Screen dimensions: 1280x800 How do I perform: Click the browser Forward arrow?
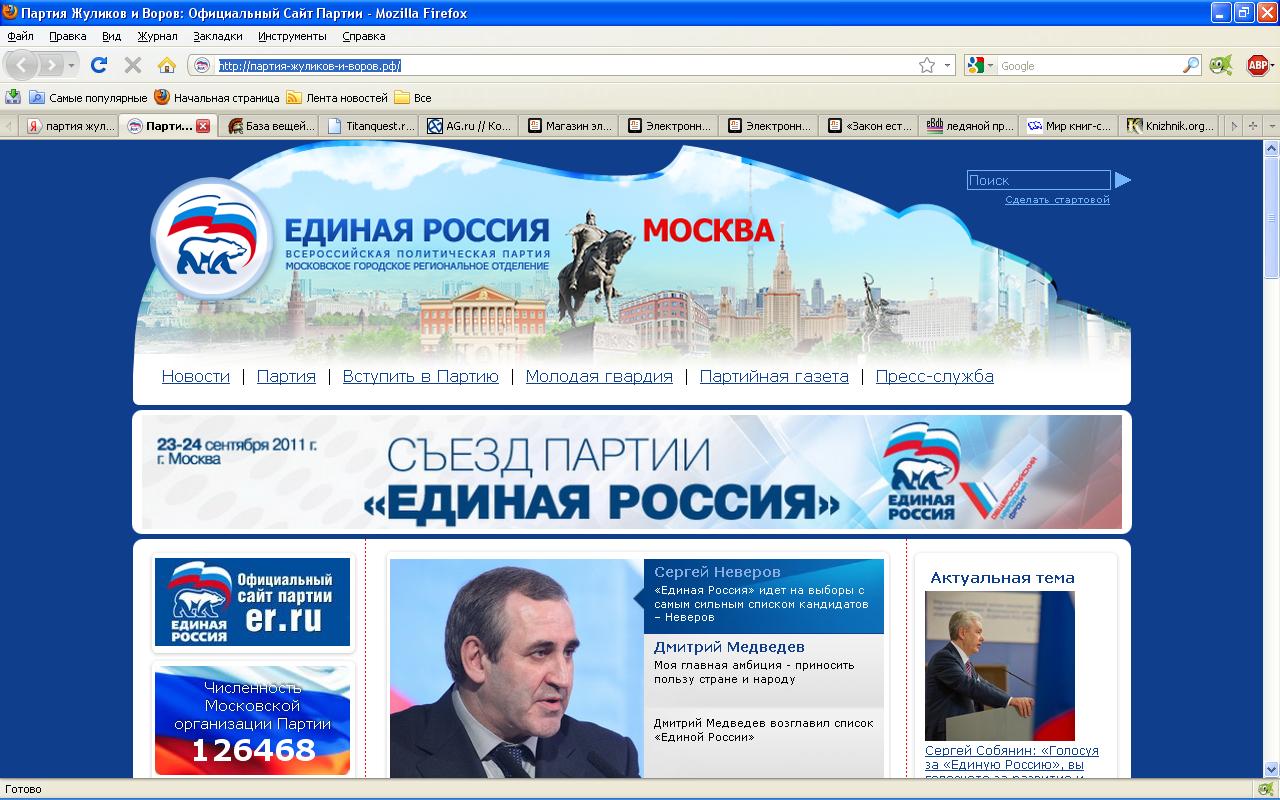(52, 65)
